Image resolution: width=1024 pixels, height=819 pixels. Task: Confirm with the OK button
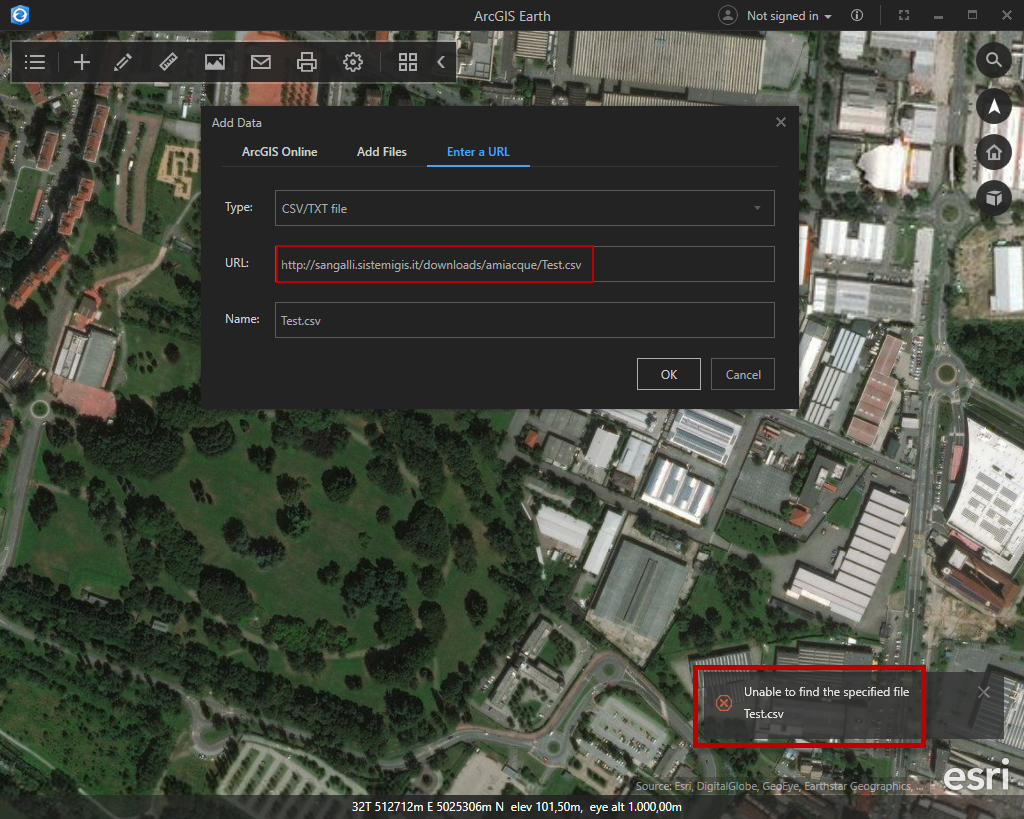click(669, 374)
